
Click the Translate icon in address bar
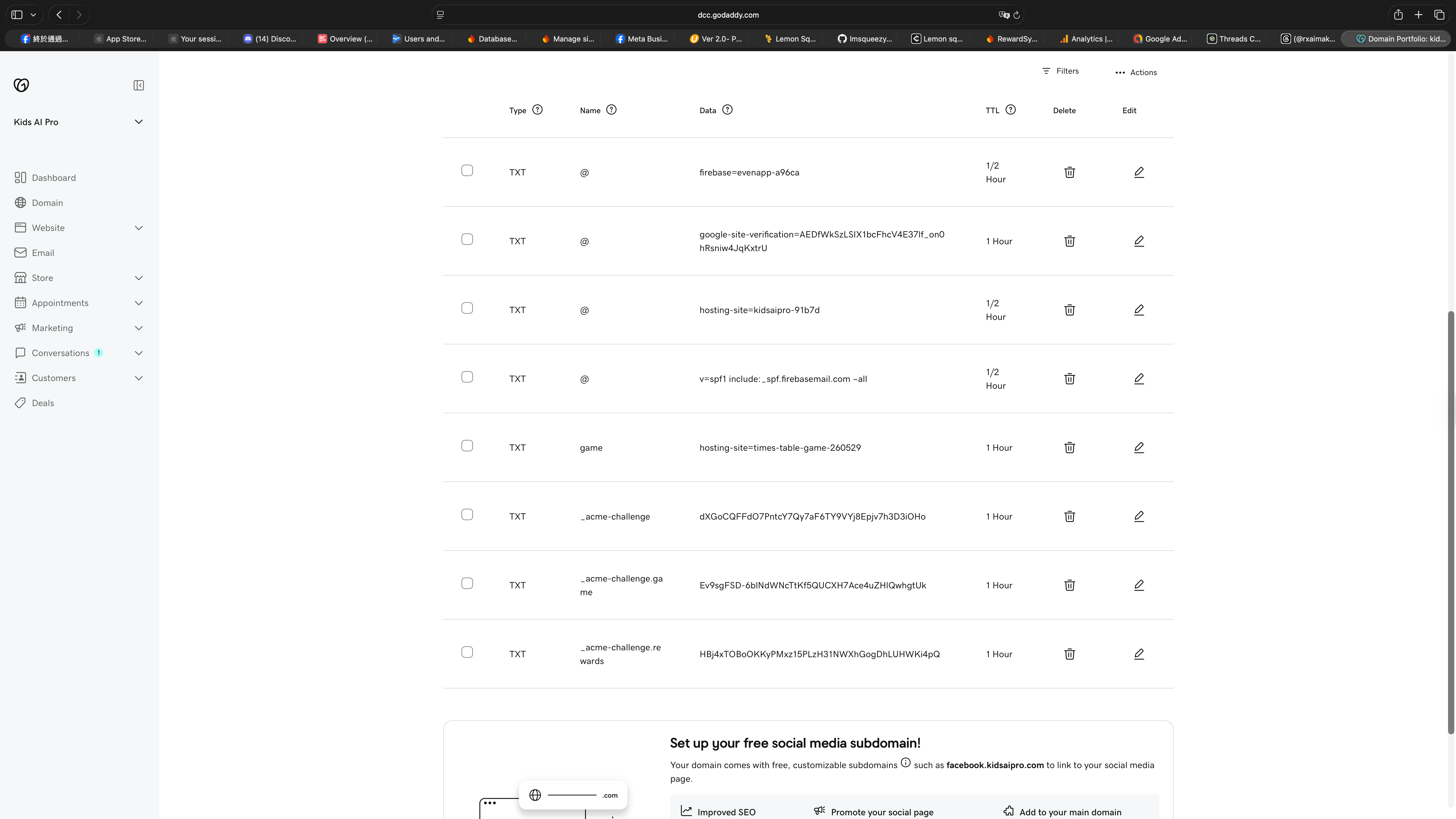1004,15
